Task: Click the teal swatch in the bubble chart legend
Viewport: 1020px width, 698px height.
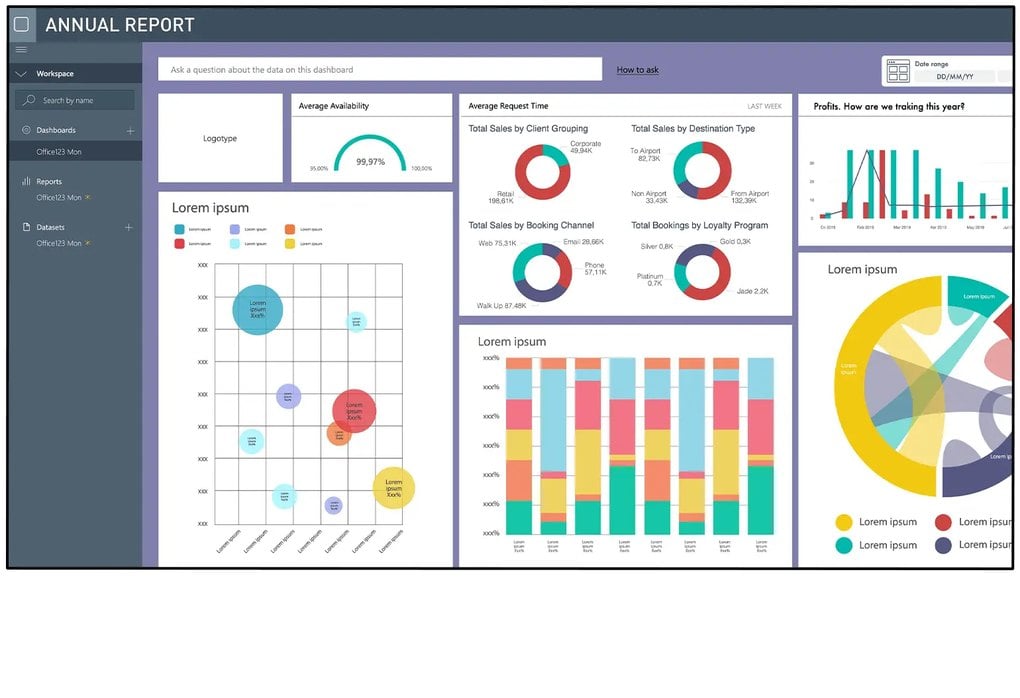Action: 180,229
